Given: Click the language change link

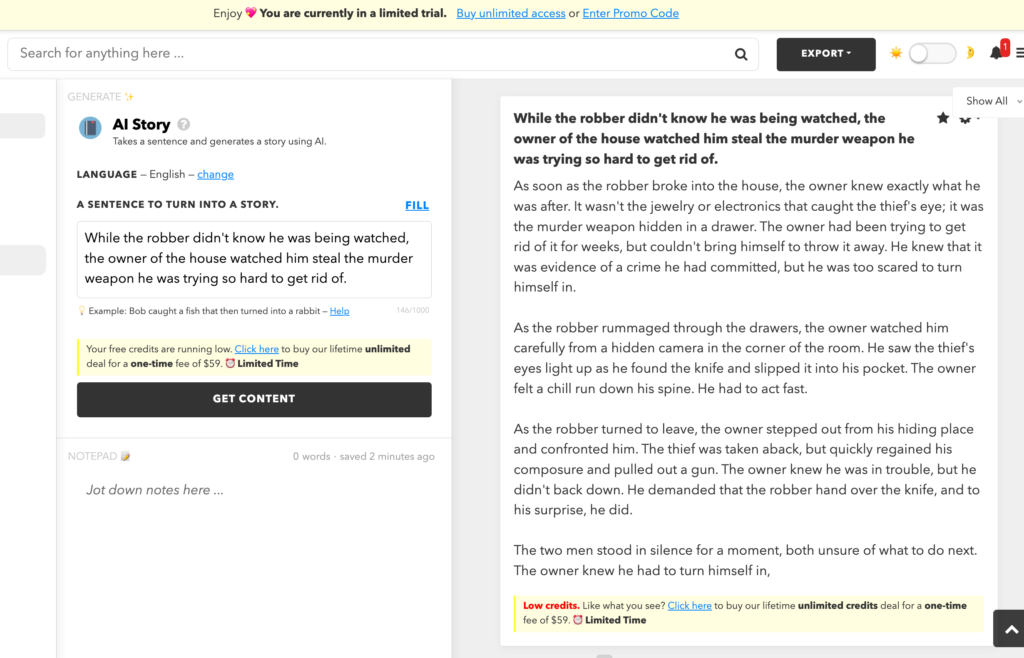Looking at the screenshot, I should click(x=216, y=174).
